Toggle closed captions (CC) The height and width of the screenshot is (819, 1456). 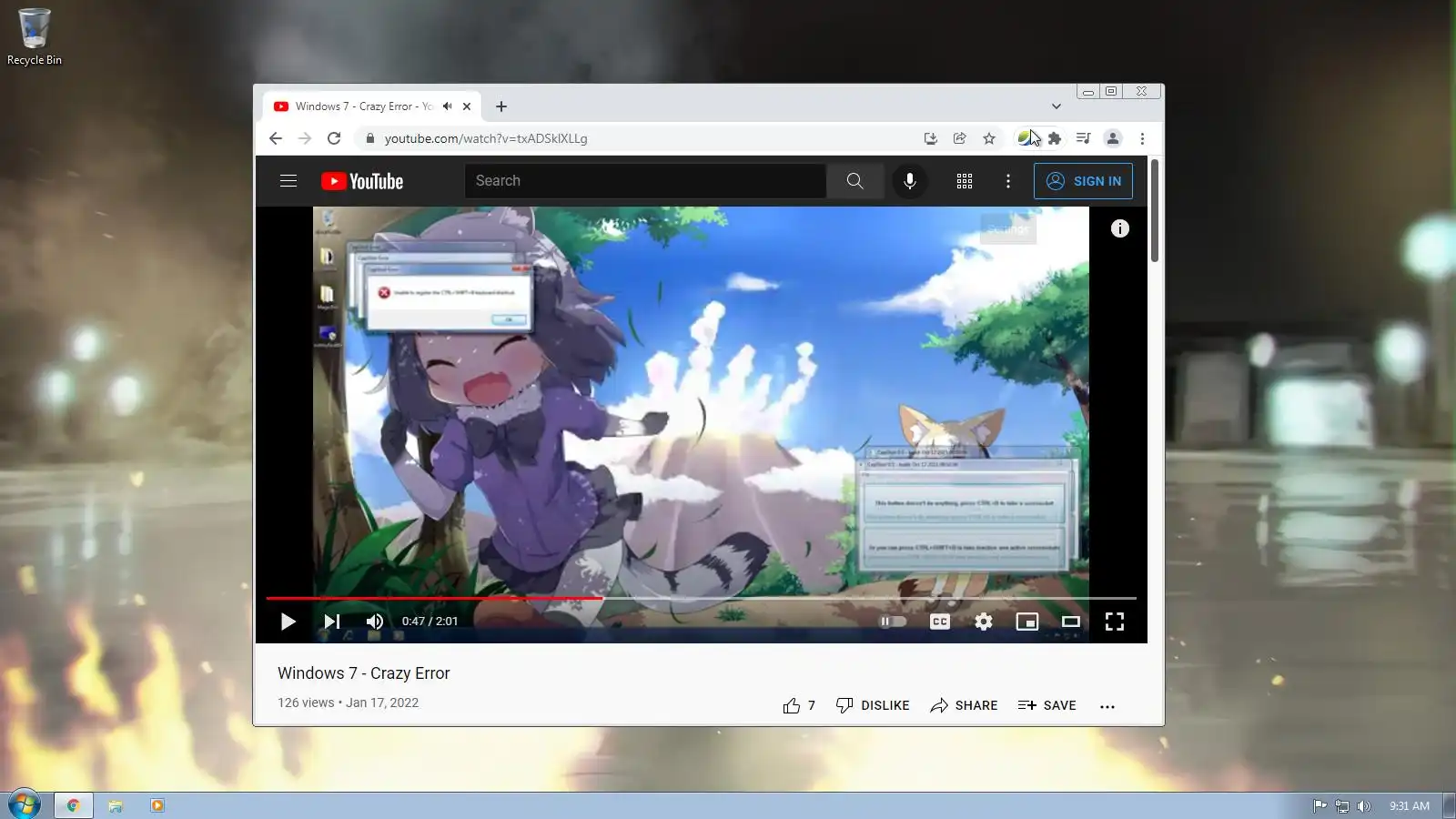pyautogui.click(x=940, y=622)
